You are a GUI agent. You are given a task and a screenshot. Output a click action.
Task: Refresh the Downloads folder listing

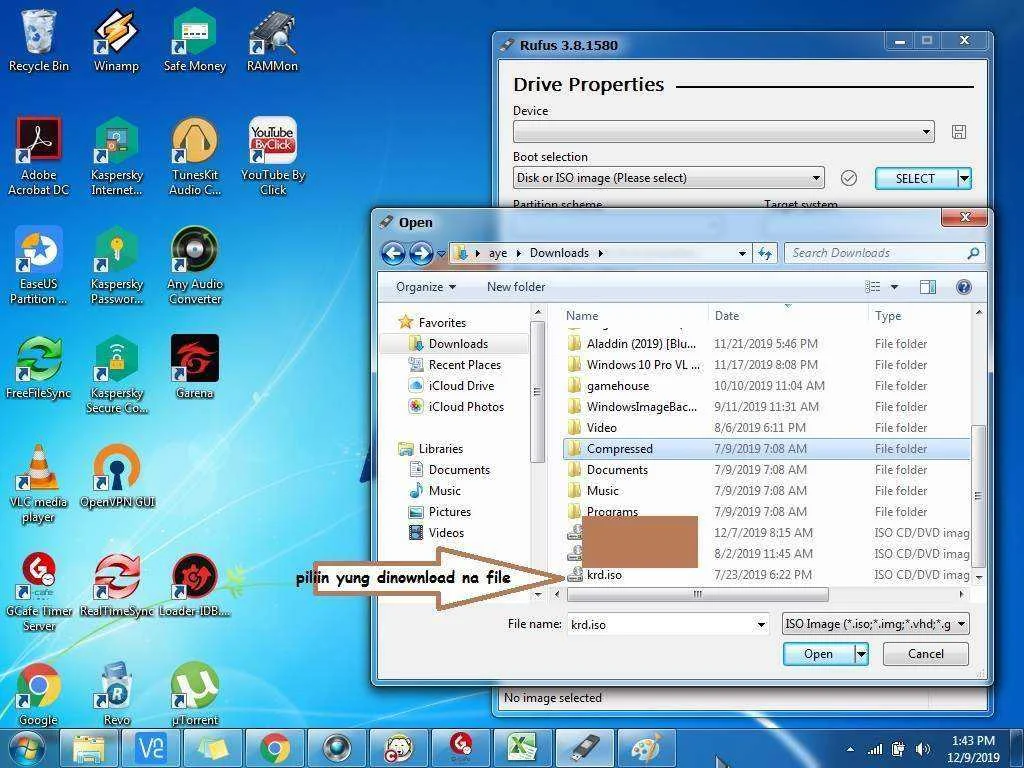[x=765, y=253]
